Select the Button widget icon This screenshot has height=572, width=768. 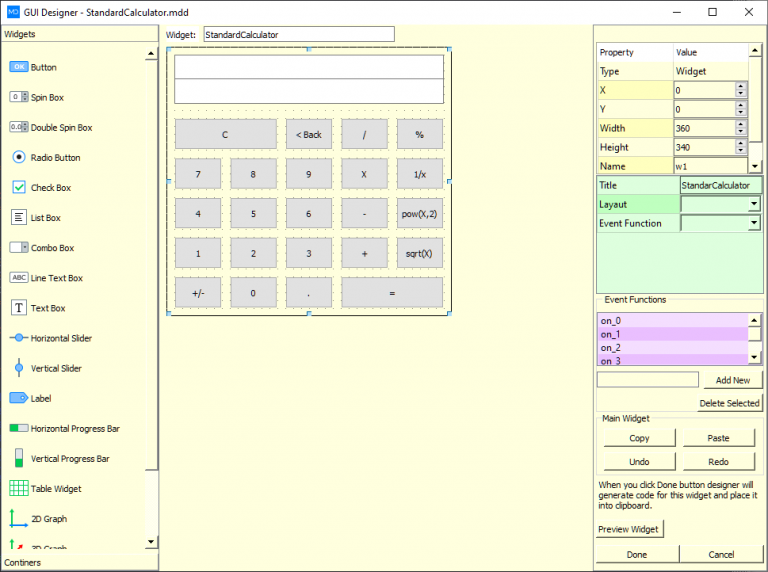click(19, 67)
